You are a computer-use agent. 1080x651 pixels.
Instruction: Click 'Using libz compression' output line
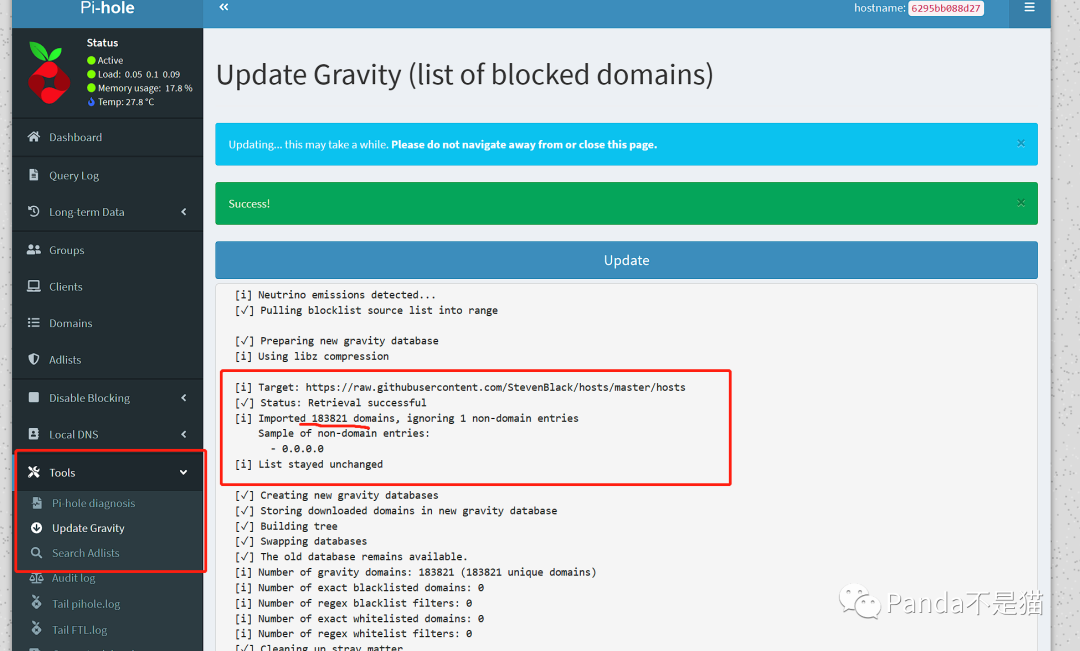pos(312,356)
